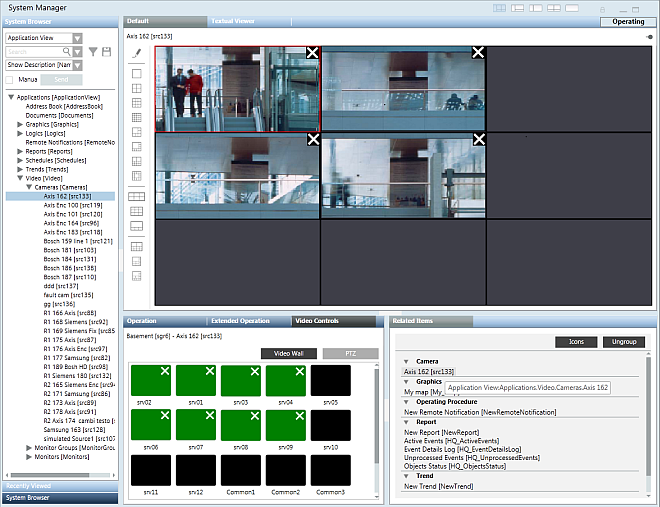This screenshot has height=507, width=660.
Task: Collapse the Report section in Related Items
Action: [x=407, y=422]
